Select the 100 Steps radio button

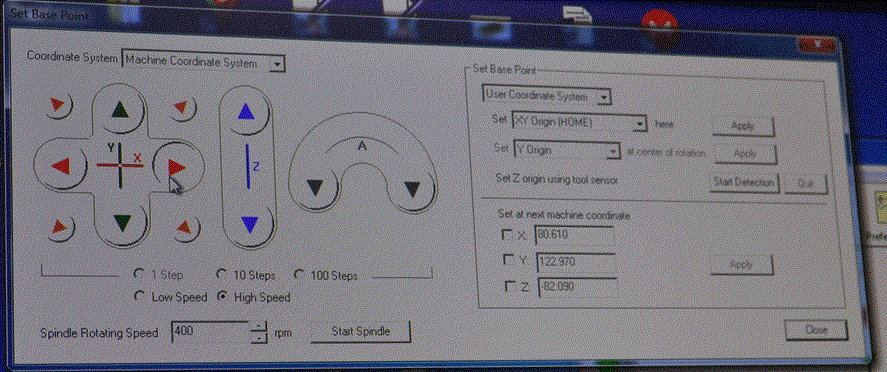click(300, 275)
